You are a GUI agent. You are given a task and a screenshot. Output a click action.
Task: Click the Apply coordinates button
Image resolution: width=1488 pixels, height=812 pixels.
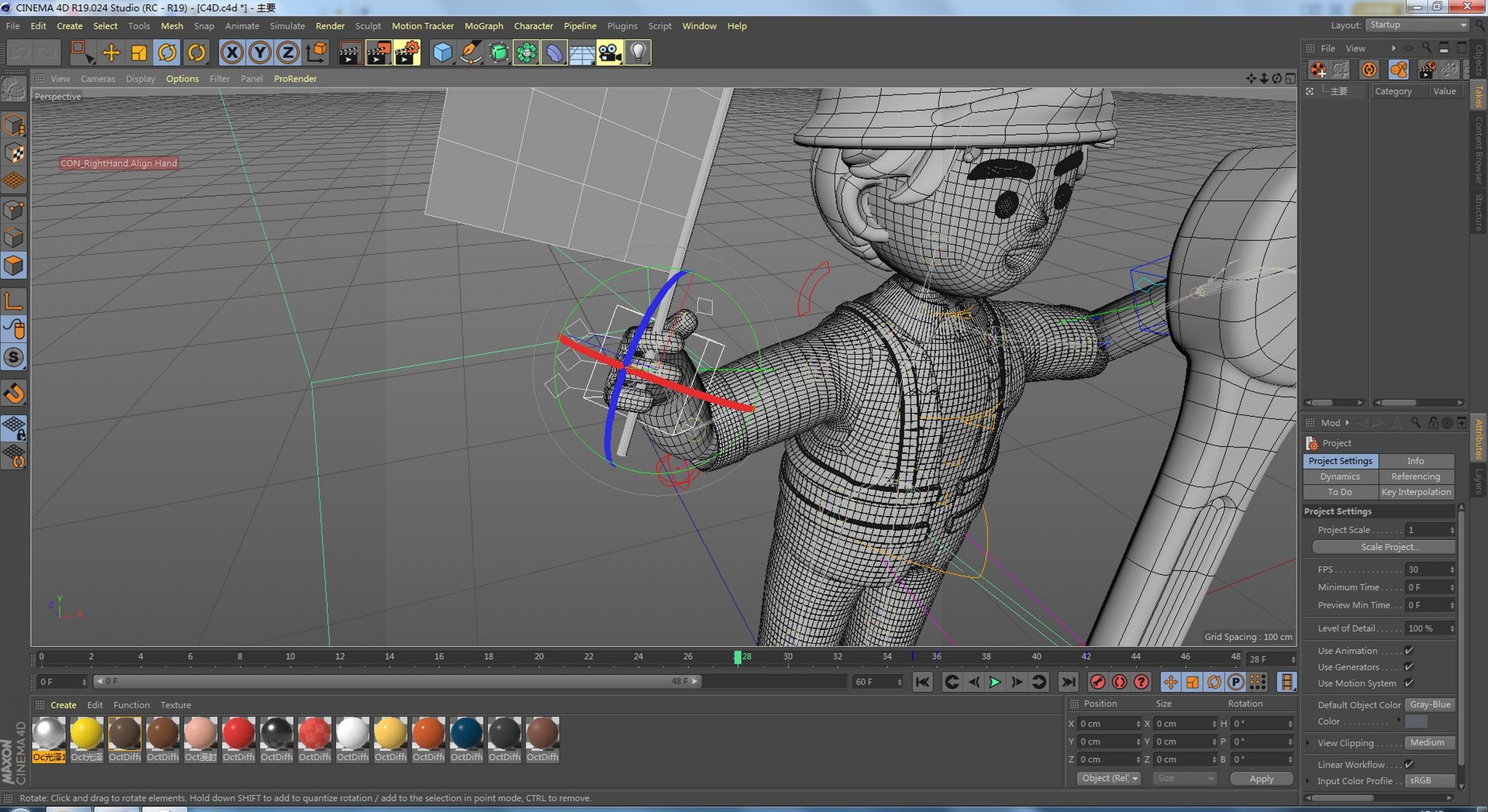click(x=1262, y=779)
